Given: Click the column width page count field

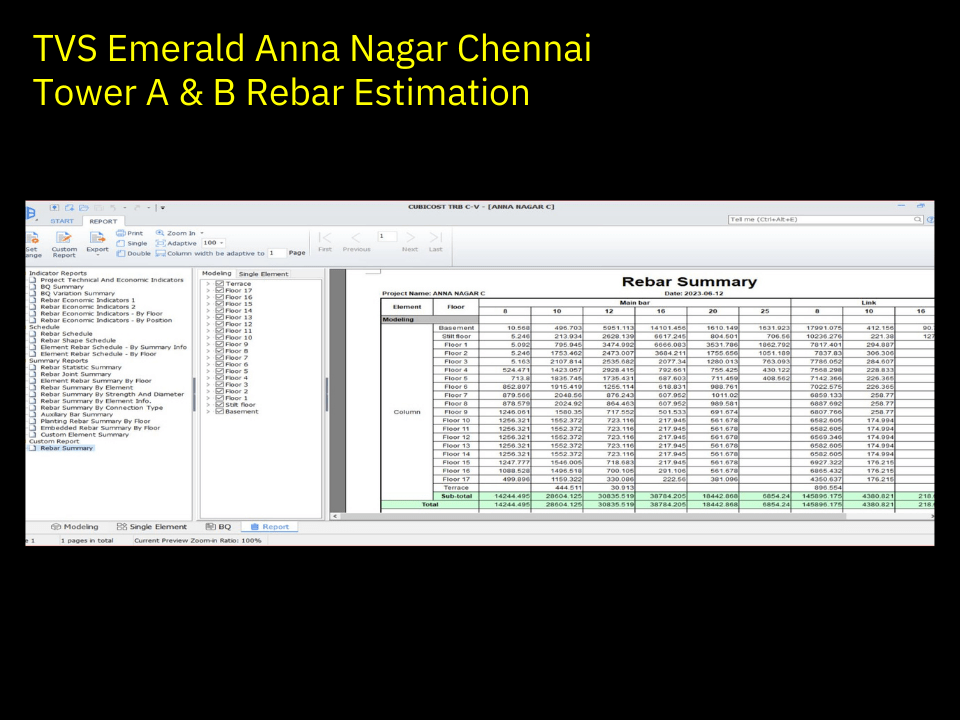Looking at the screenshot, I should 277,253.
